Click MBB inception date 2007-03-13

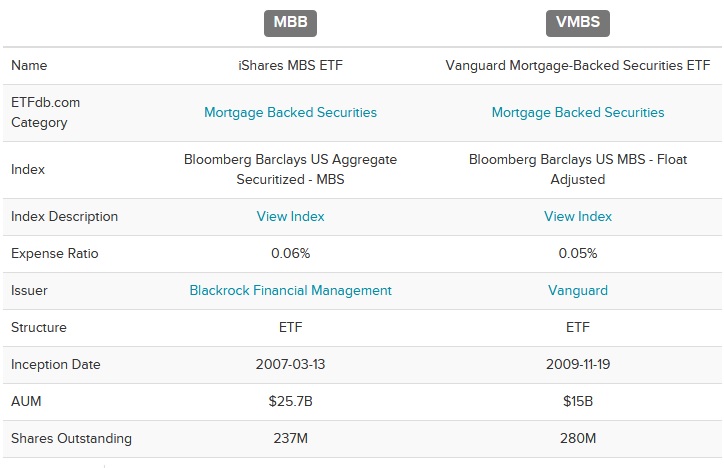(x=290, y=364)
